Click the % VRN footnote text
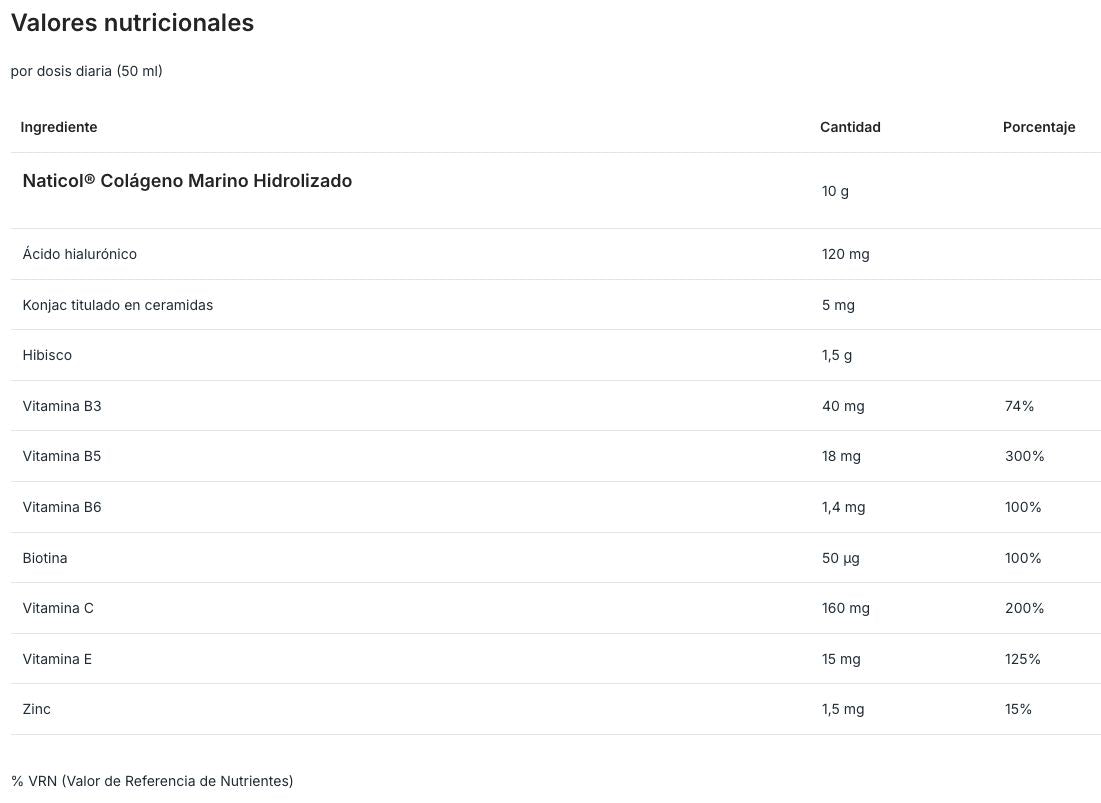The height and width of the screenshot is (803, 1101). [152, 781]
